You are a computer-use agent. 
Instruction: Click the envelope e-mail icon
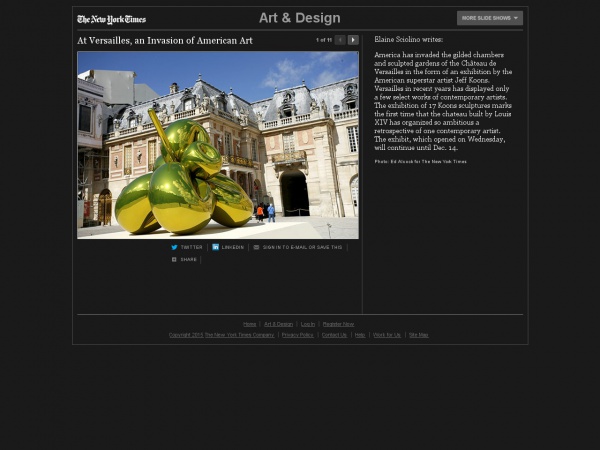[x=256, y=247]
